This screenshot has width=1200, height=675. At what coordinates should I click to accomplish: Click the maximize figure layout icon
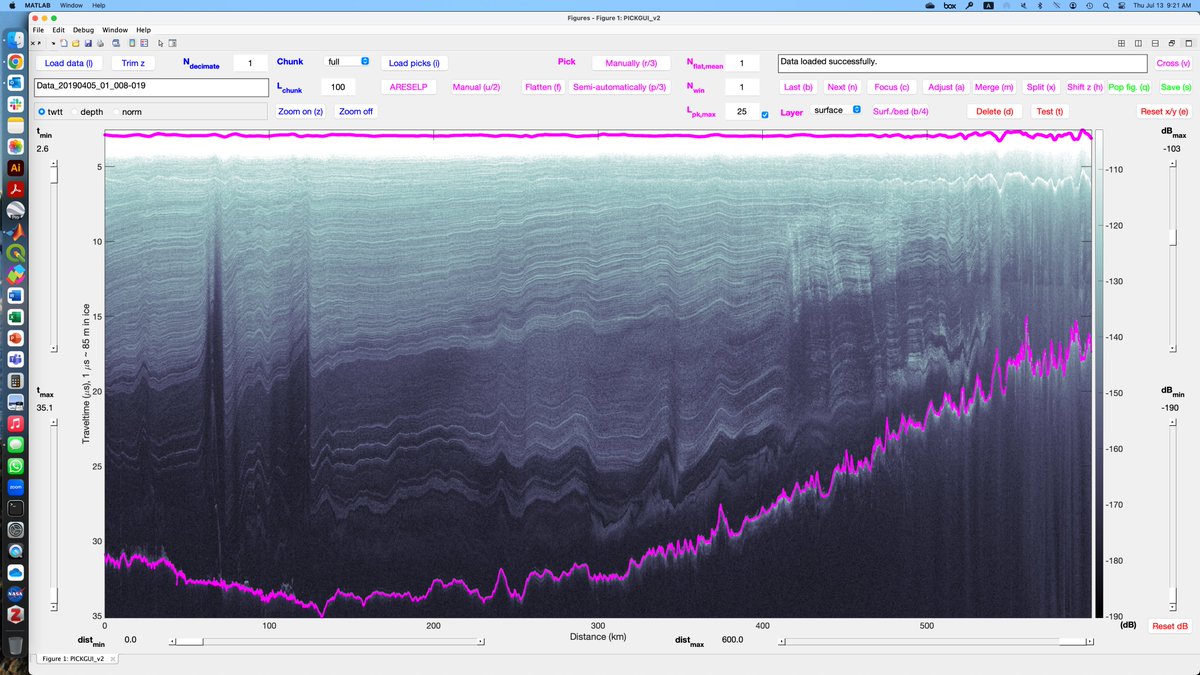1189,44
